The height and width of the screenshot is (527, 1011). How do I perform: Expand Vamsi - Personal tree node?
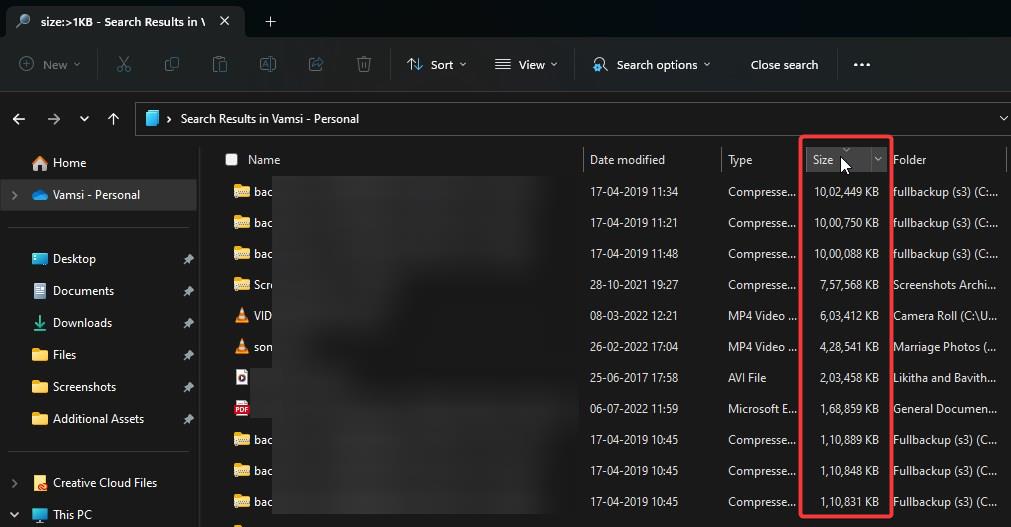[x=14, y=195]
